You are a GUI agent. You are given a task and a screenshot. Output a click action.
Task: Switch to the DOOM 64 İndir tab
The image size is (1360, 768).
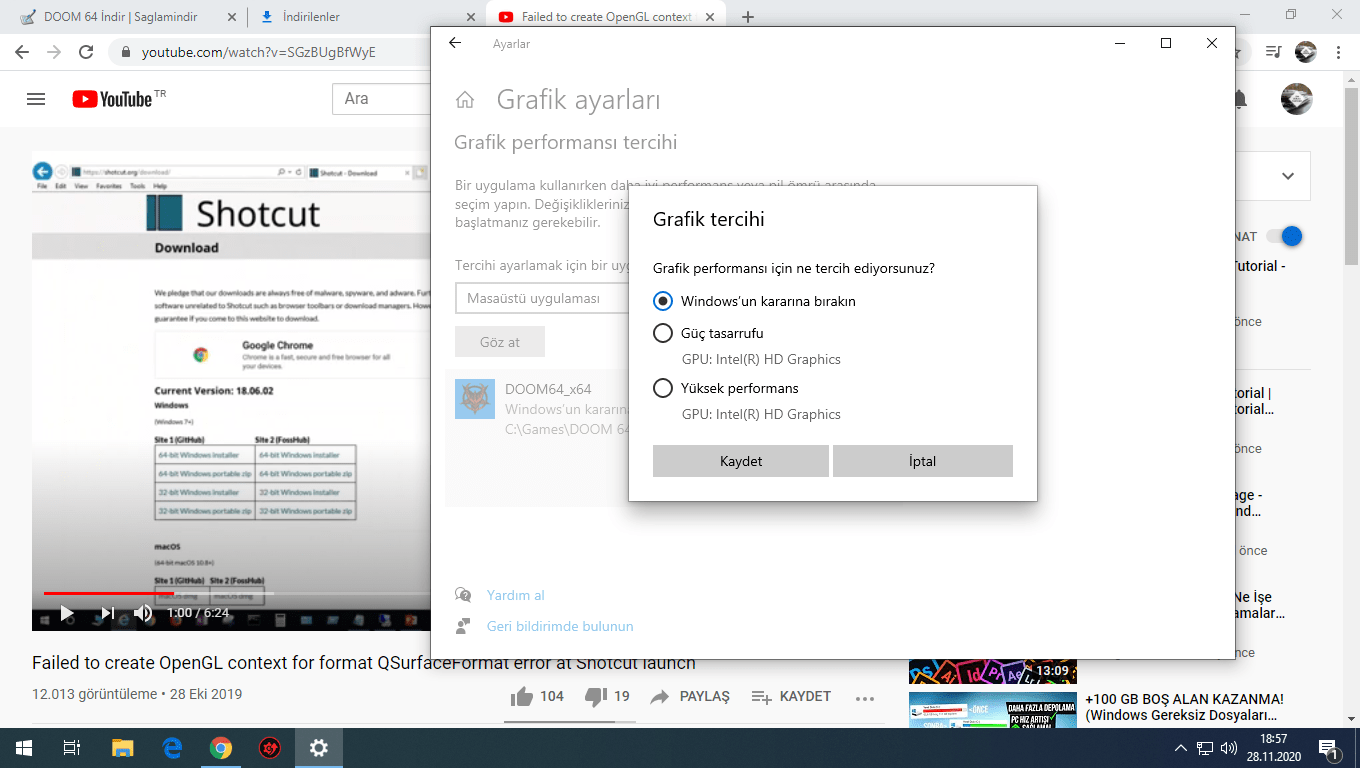[x=127, y=17]
